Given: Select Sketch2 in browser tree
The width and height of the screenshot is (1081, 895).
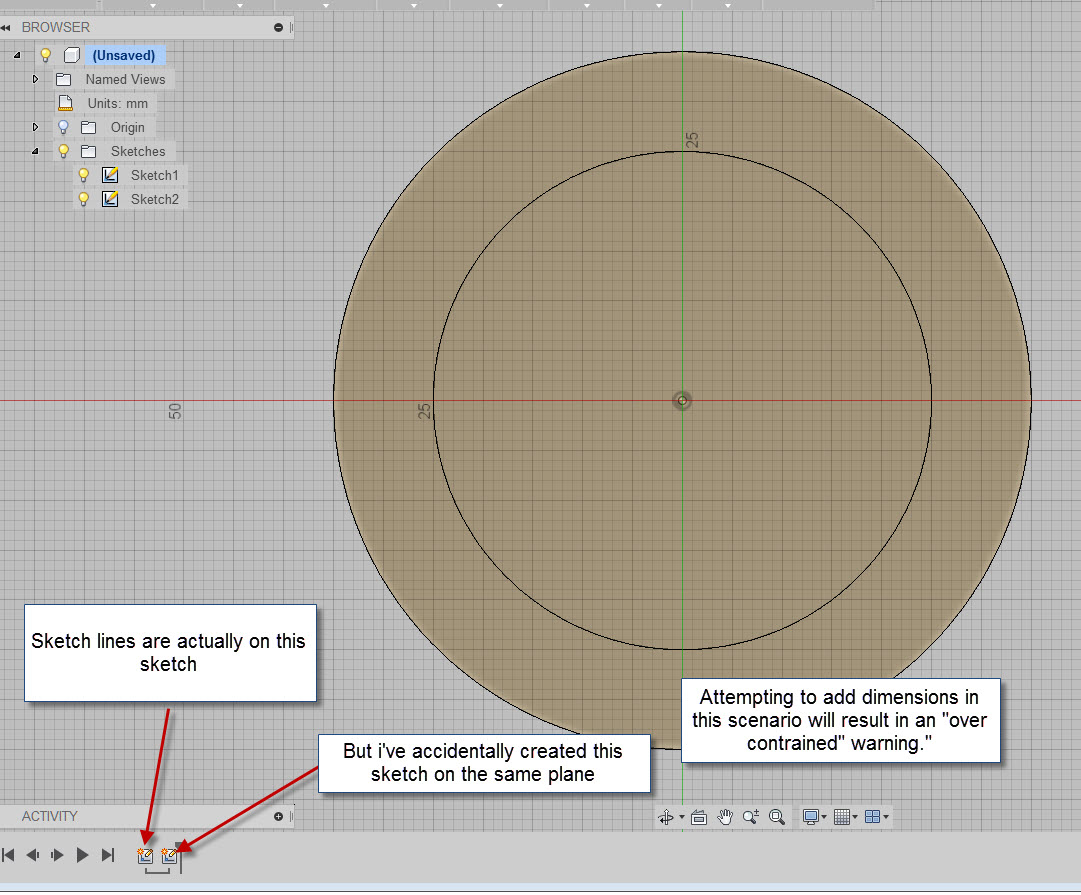Looking at the screenshot, I should click(154, 199).
